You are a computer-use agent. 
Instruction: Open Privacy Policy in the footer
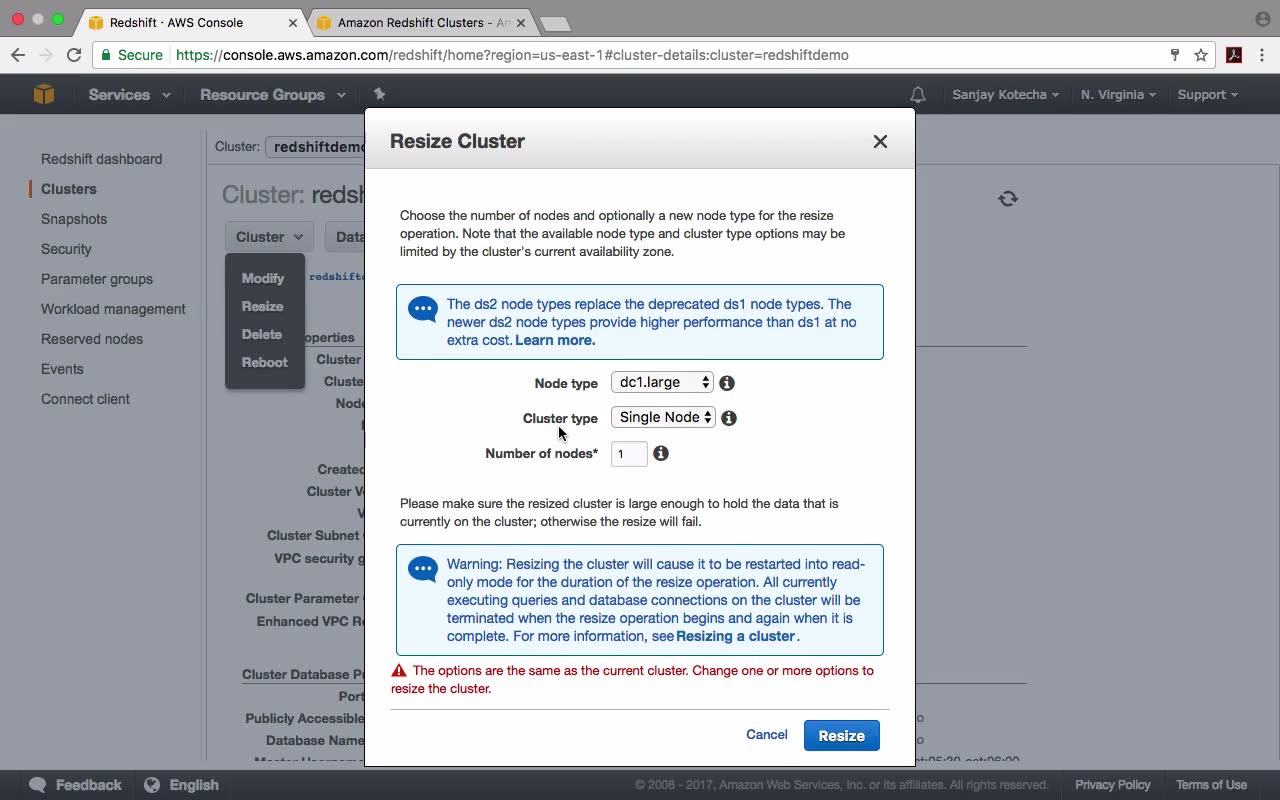[x=1113, y=785]
